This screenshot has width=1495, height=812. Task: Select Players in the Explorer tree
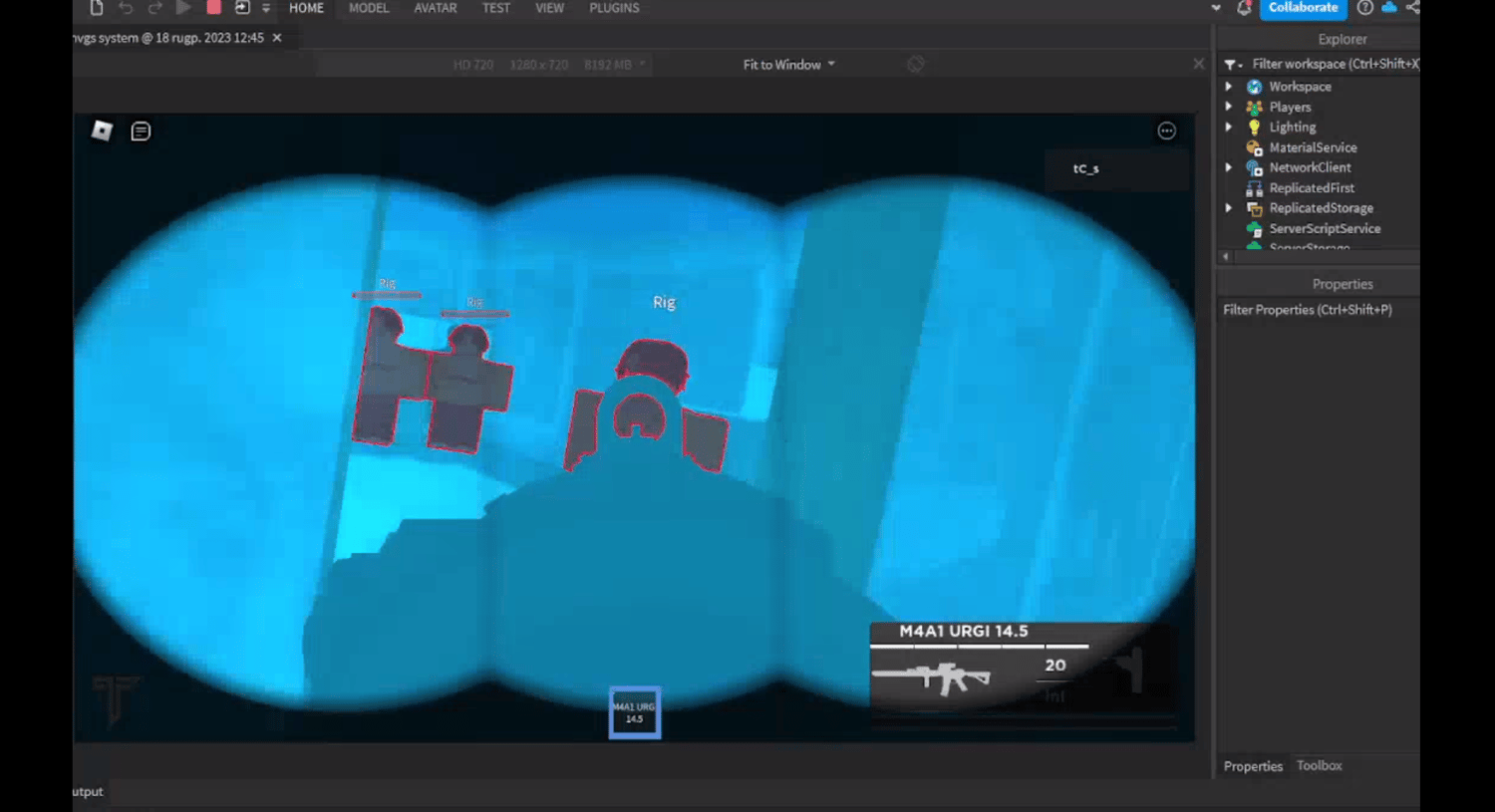(x=1290, y=107)
